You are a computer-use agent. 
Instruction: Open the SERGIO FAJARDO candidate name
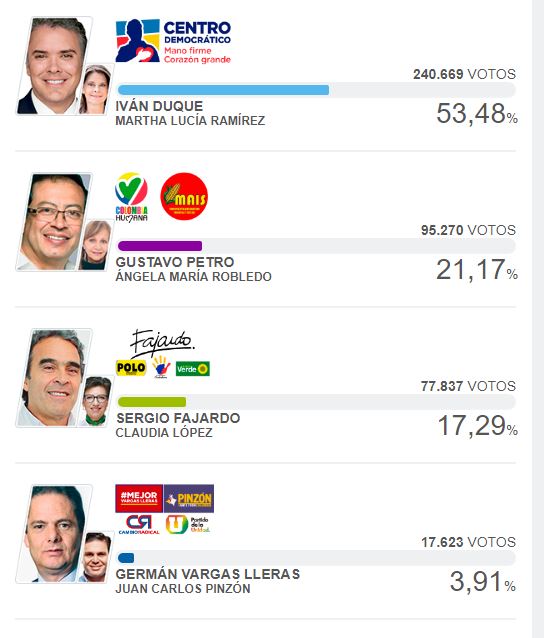178,418
